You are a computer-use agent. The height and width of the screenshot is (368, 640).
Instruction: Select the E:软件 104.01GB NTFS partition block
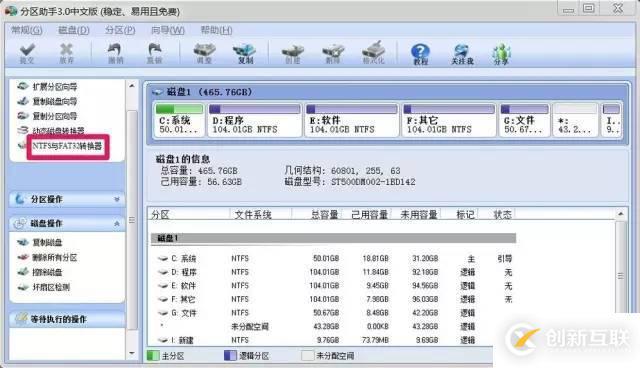[x=351, y=120]
